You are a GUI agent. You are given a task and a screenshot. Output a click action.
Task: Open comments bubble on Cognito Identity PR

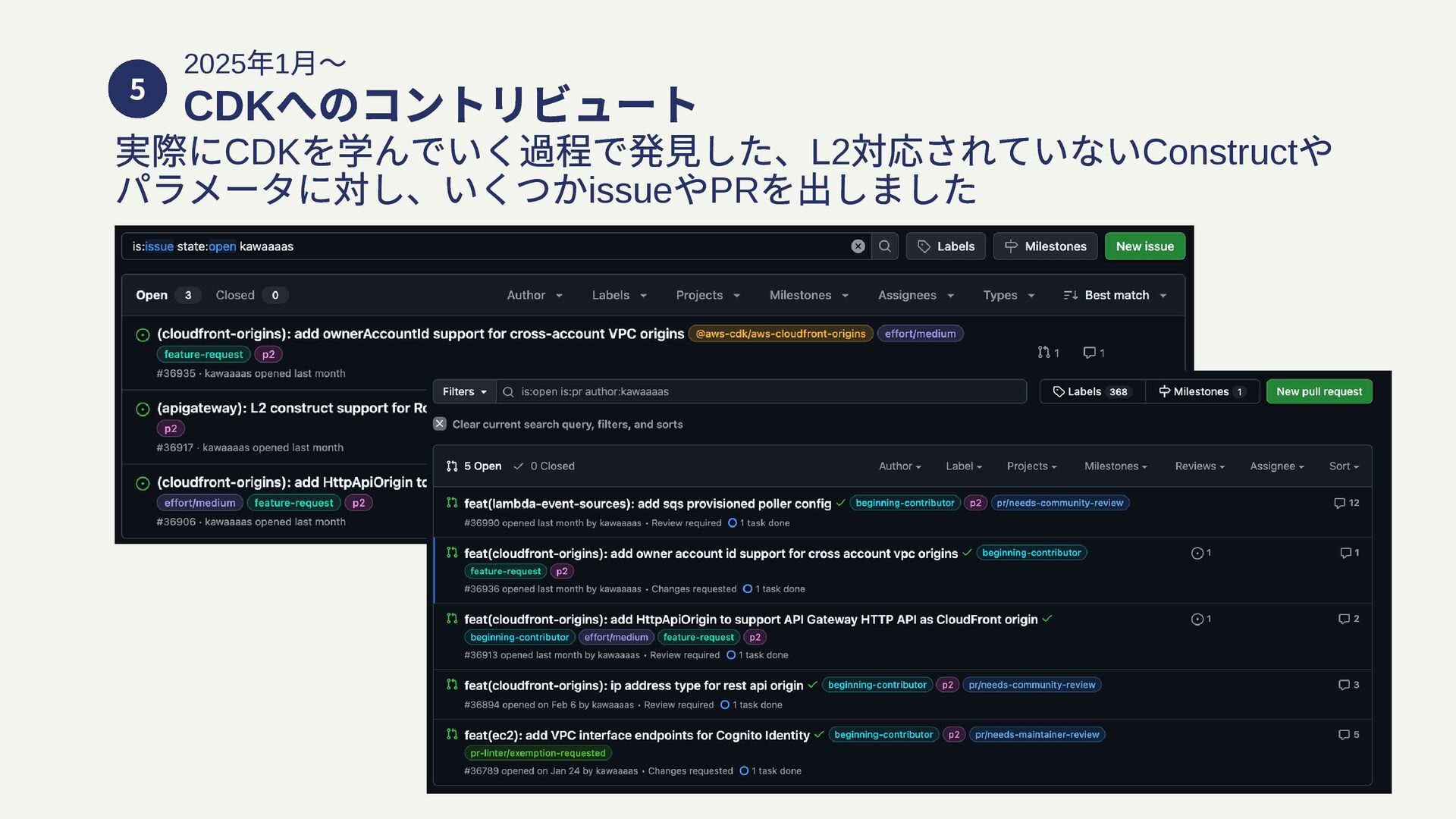pos(1345,735)
